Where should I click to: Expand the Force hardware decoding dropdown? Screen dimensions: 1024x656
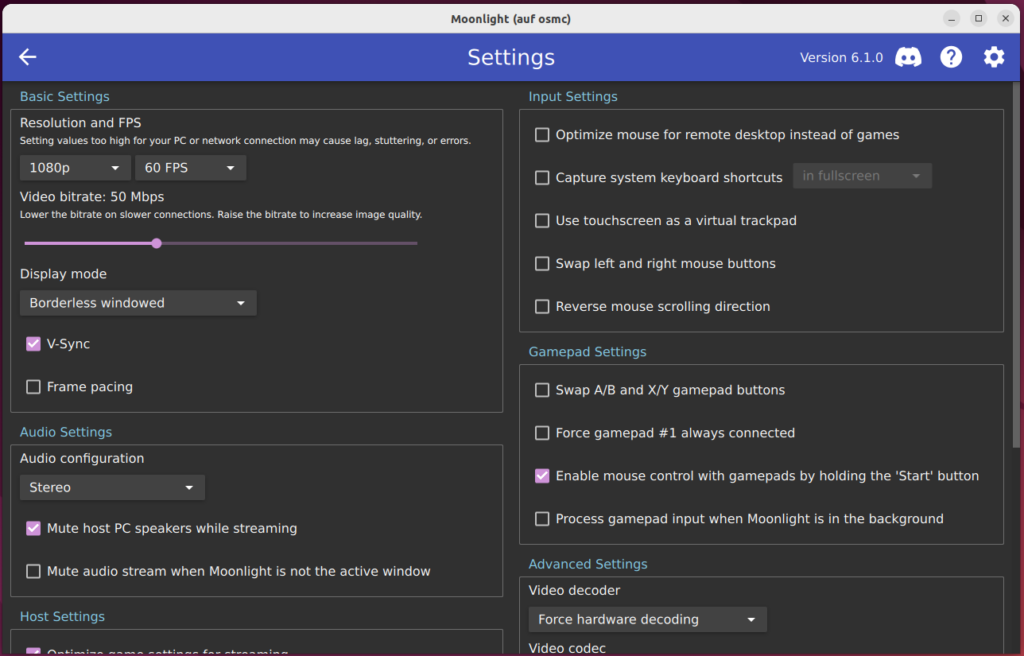(x=647, y=619)
